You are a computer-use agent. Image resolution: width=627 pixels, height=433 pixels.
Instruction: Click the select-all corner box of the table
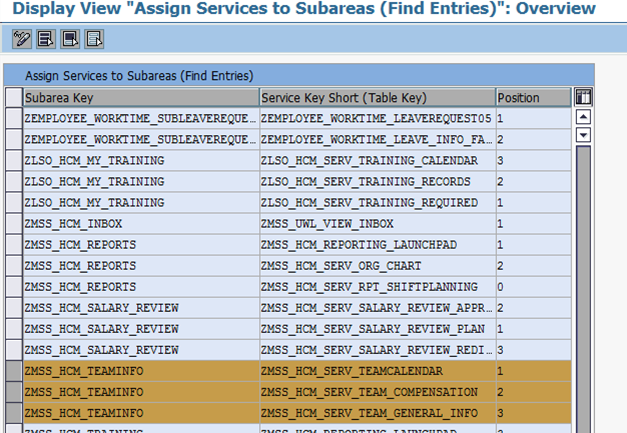pos(14,98)
